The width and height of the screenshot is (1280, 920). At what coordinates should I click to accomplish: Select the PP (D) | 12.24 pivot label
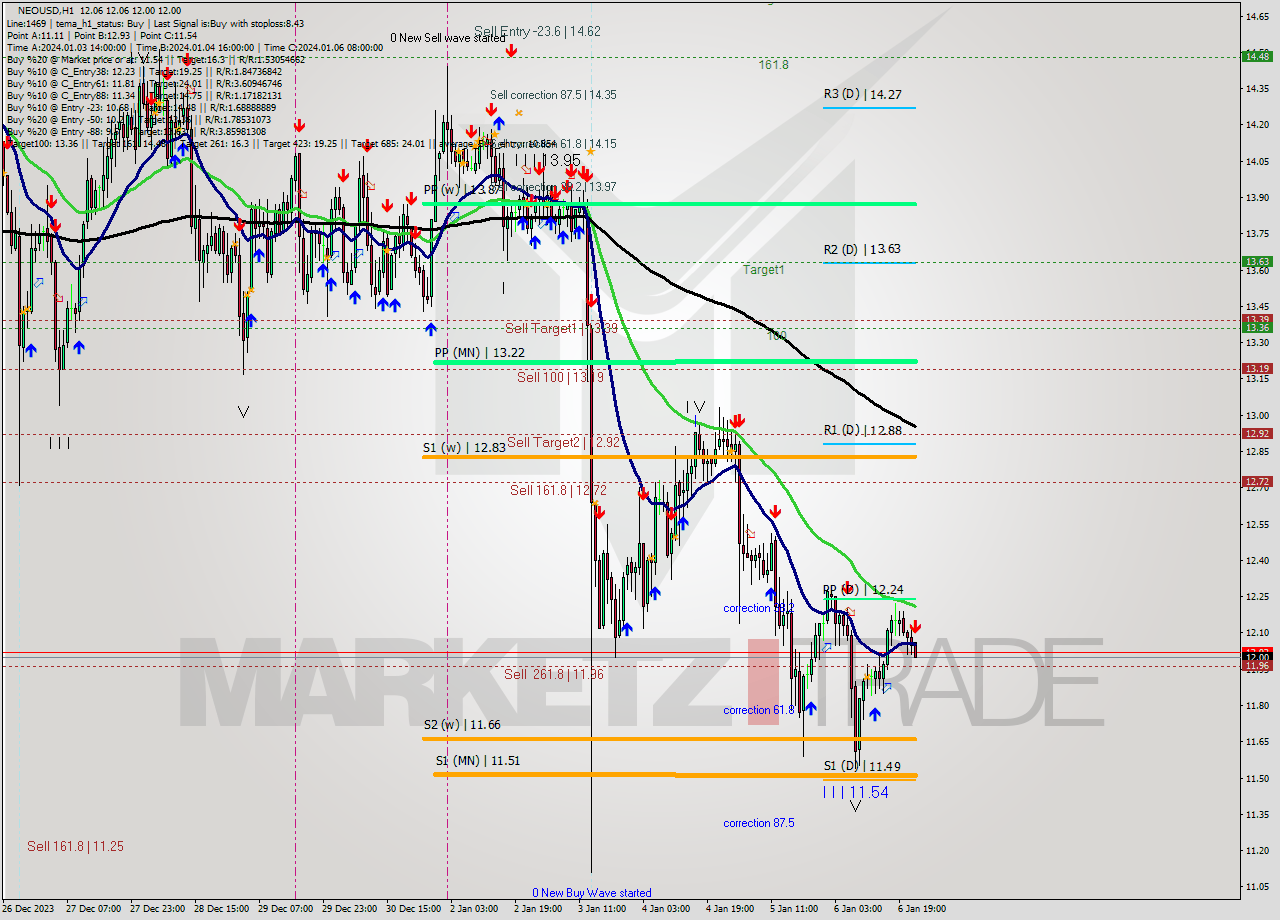tap(863, 589)
